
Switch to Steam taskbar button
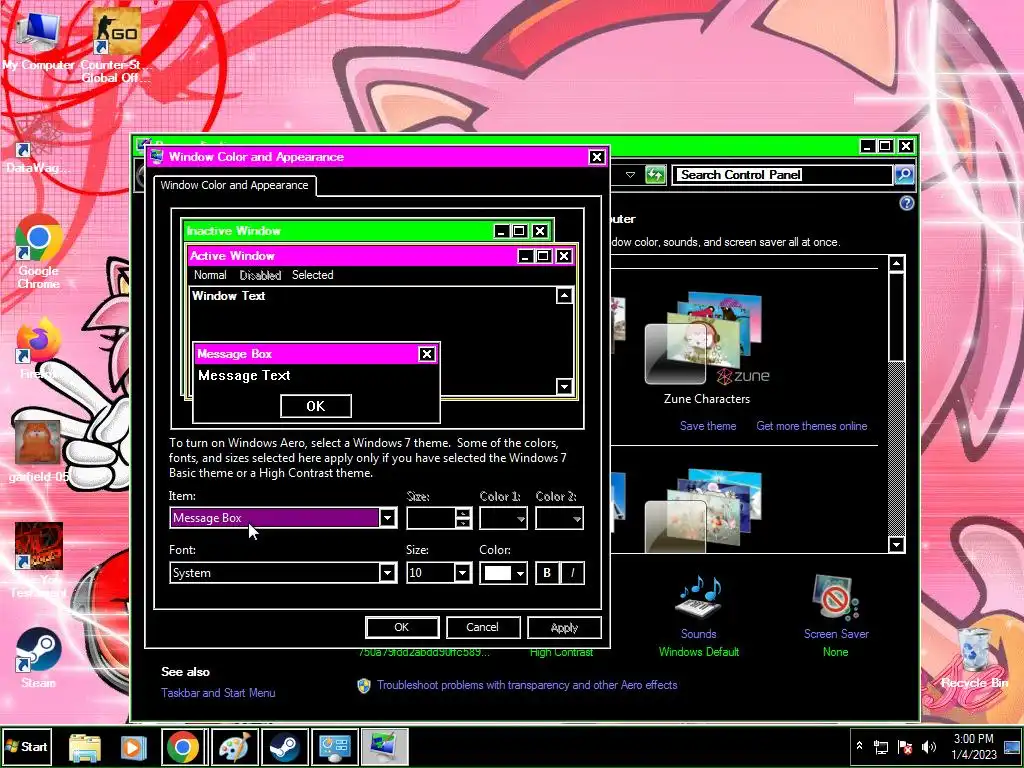pyautogui.click(x=284, y=747)
